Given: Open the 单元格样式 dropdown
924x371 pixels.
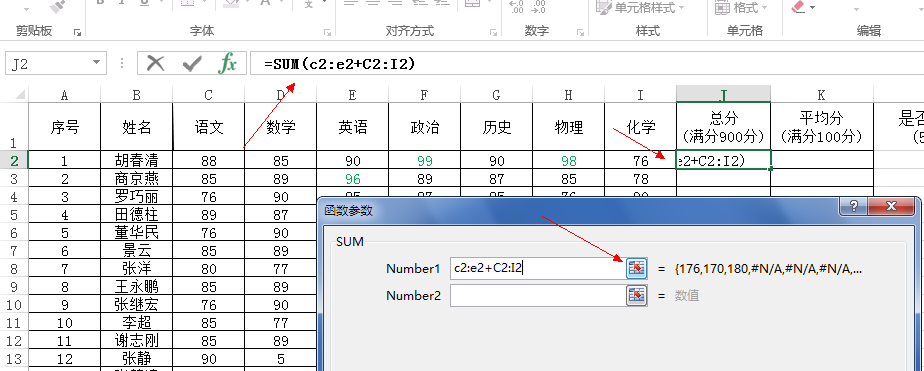Looking at the screenshot, I should [x=641, y=8].
